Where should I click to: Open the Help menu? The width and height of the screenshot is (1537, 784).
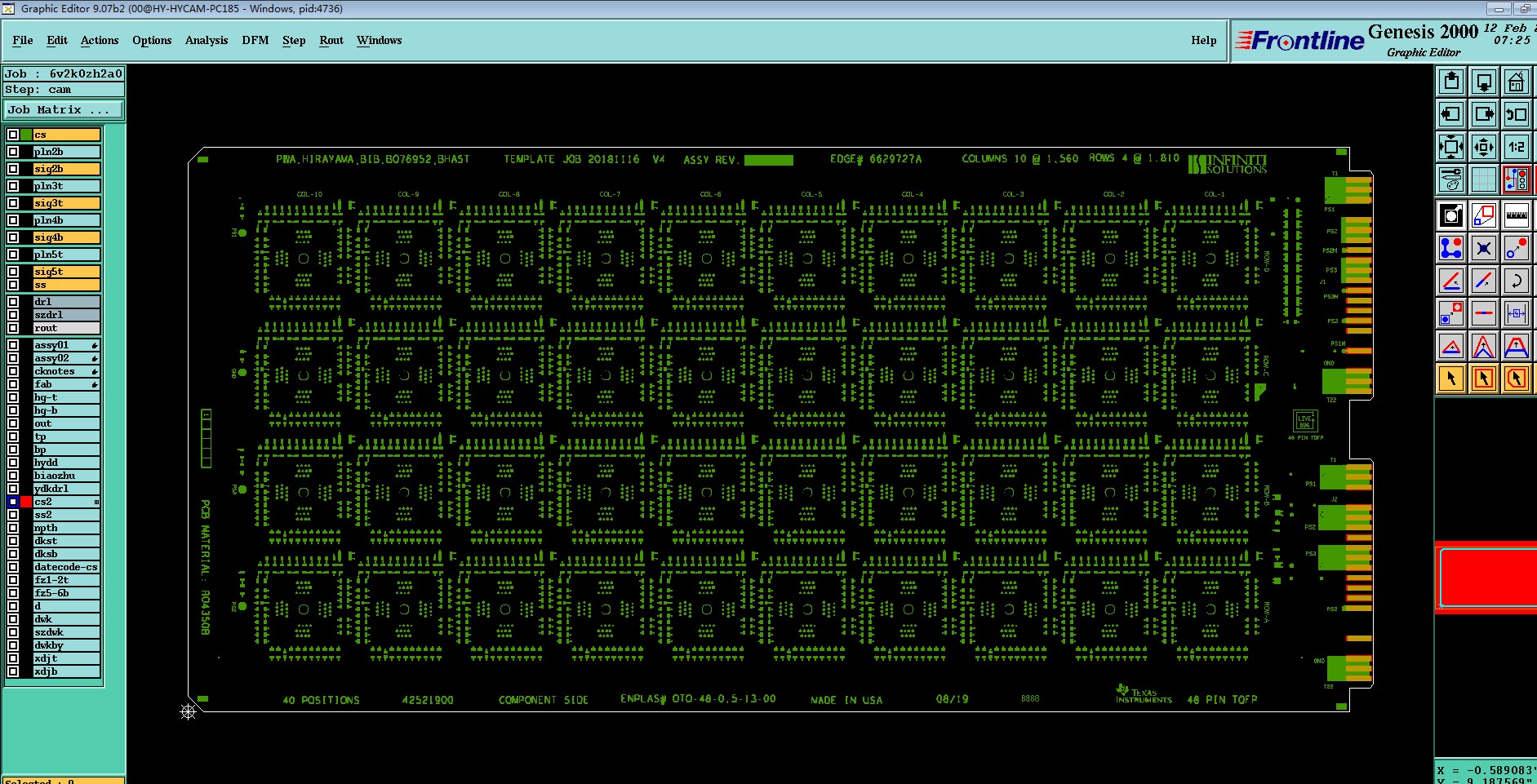1203,40
